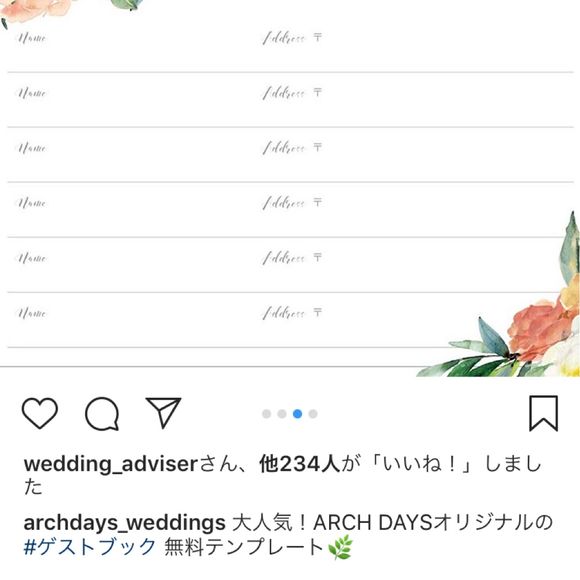Select the second carousel page dot
This screenshot has height=580, width=580.
click(282, 414)
